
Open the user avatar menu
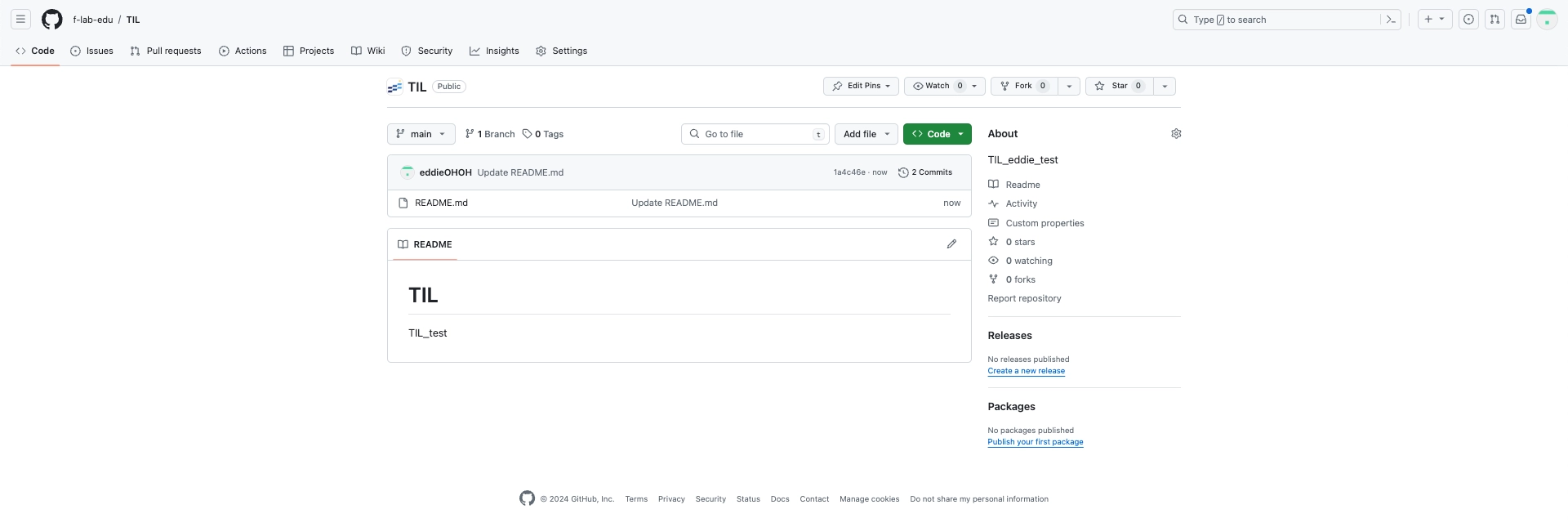1547,20
